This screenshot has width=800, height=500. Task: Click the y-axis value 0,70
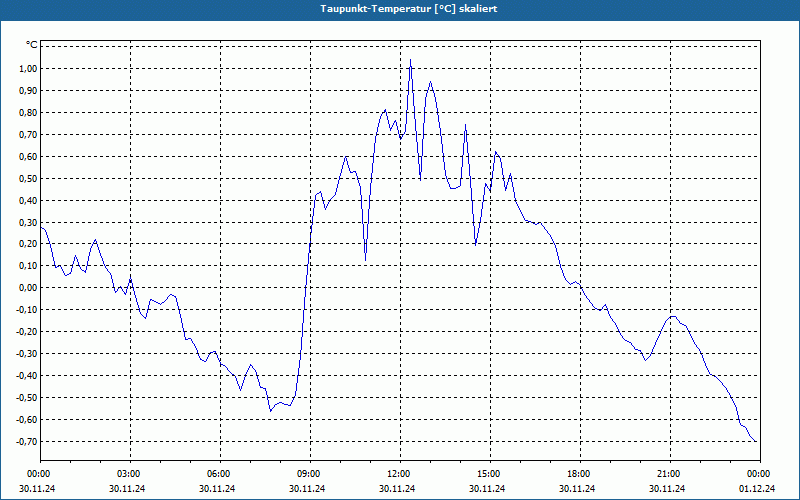tap(28, 134)
